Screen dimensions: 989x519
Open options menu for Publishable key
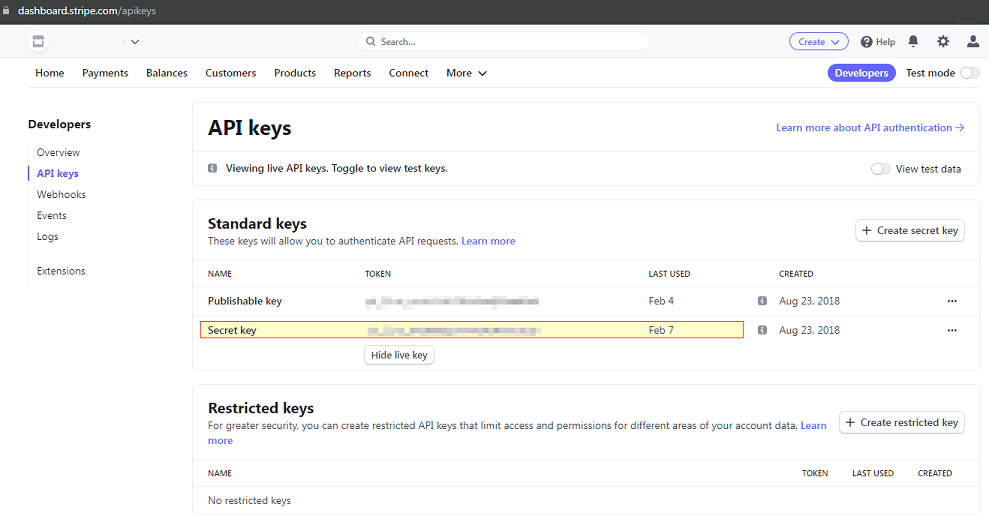(x=951, y=301)
